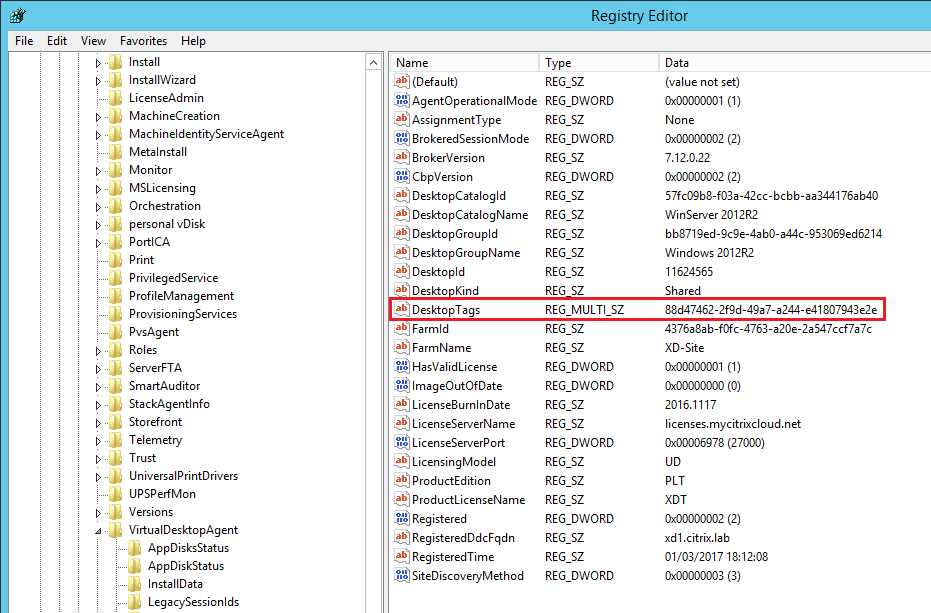
Task: Select the ProductLicenseName value name
Action: [468, 500]
